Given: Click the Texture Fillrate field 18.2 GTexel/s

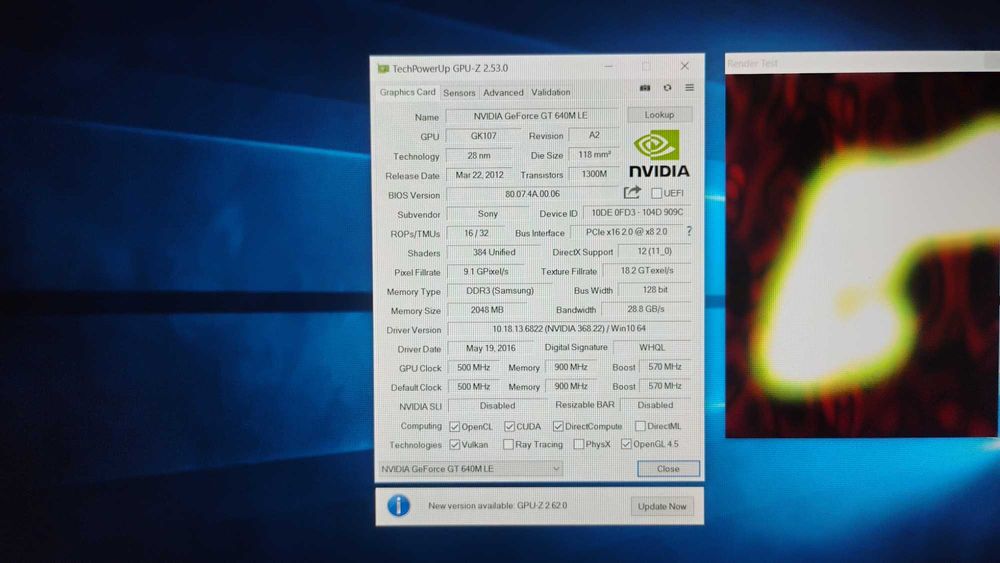Looking at the screenshot, I should [647, 270].
